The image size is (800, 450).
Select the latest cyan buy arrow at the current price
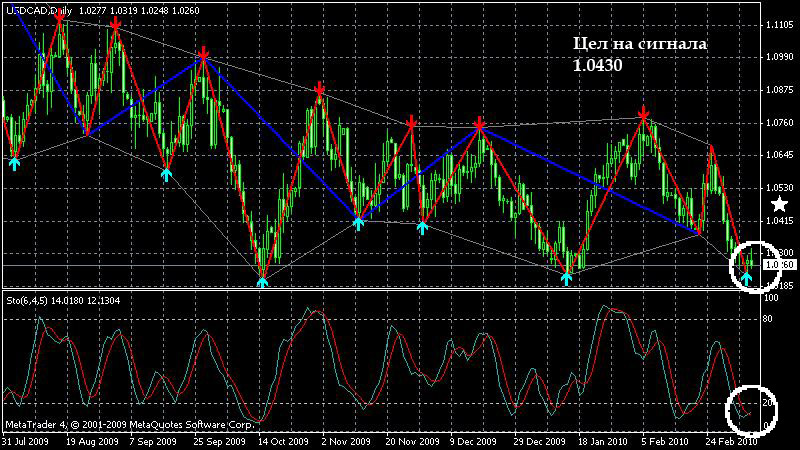click(x=746, y=278)
